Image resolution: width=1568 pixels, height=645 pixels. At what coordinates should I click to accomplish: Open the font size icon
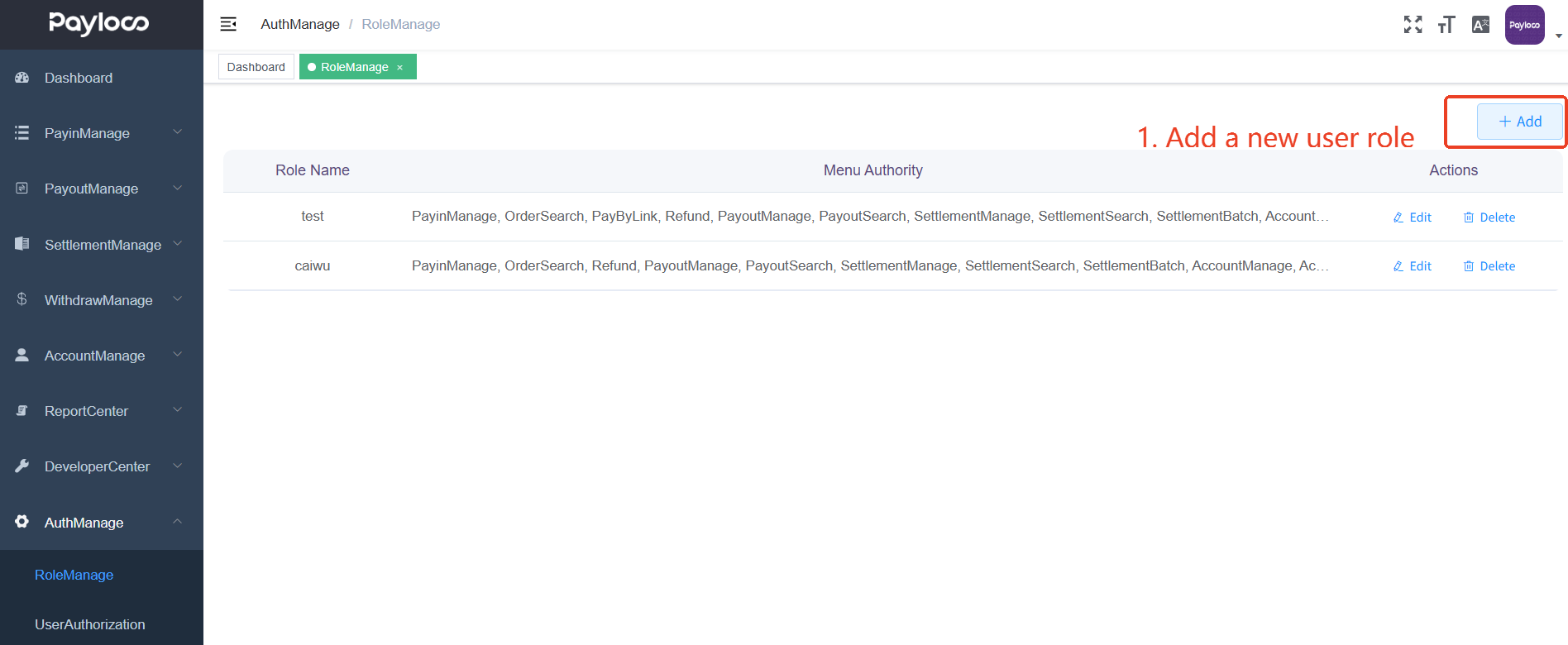point(1446,25)
